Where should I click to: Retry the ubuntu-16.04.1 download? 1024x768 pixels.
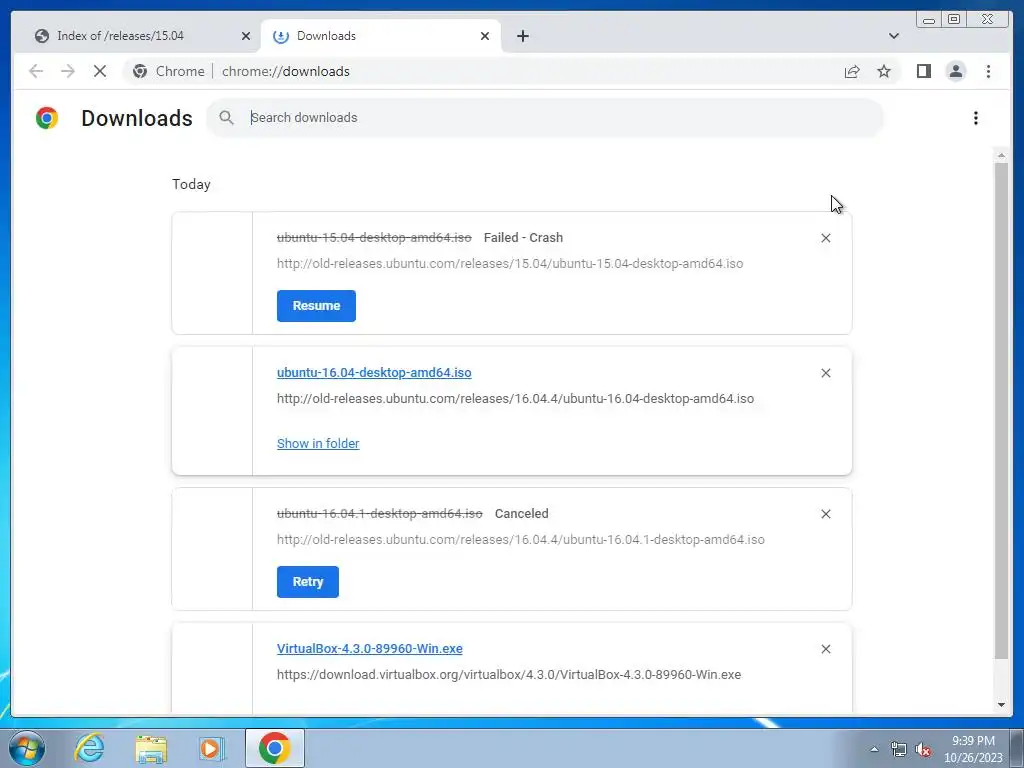(x=308, y=582)
